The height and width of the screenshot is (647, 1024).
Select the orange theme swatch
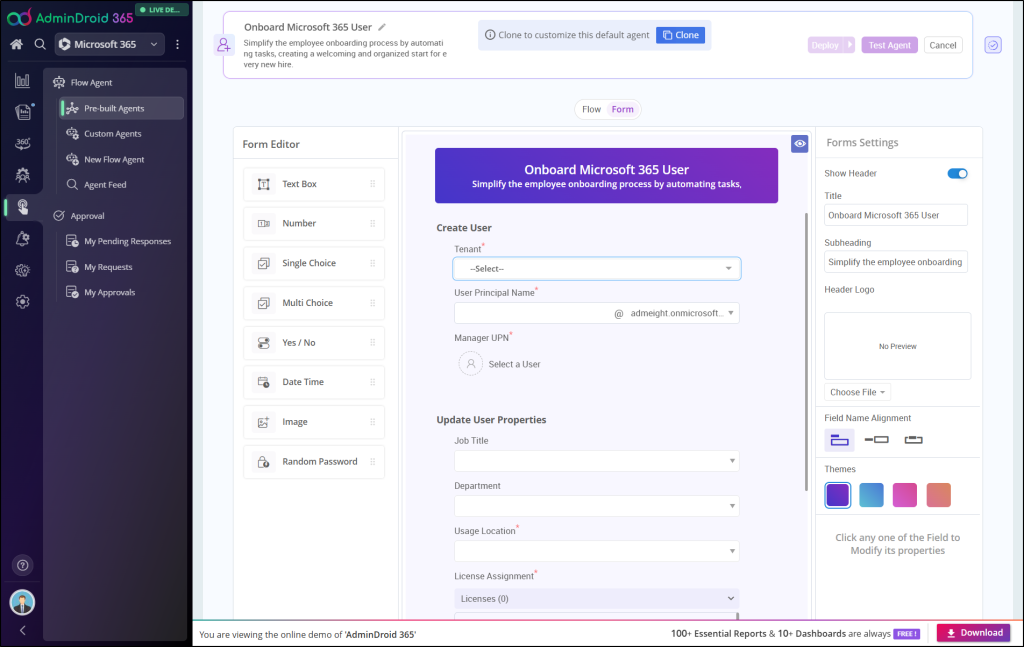click(x=938, y=495)
